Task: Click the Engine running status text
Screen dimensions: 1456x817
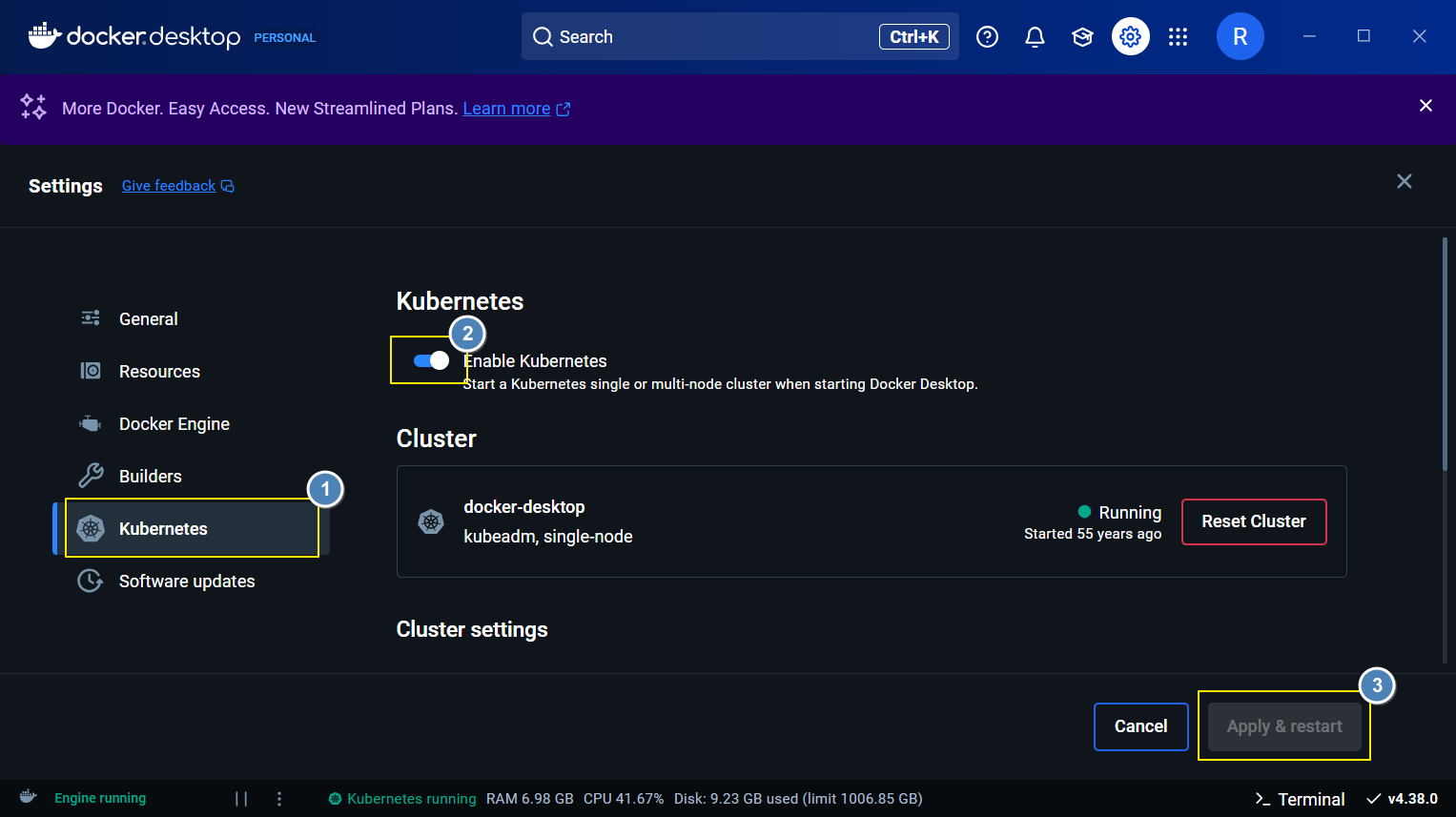Action: pos(100,798)
